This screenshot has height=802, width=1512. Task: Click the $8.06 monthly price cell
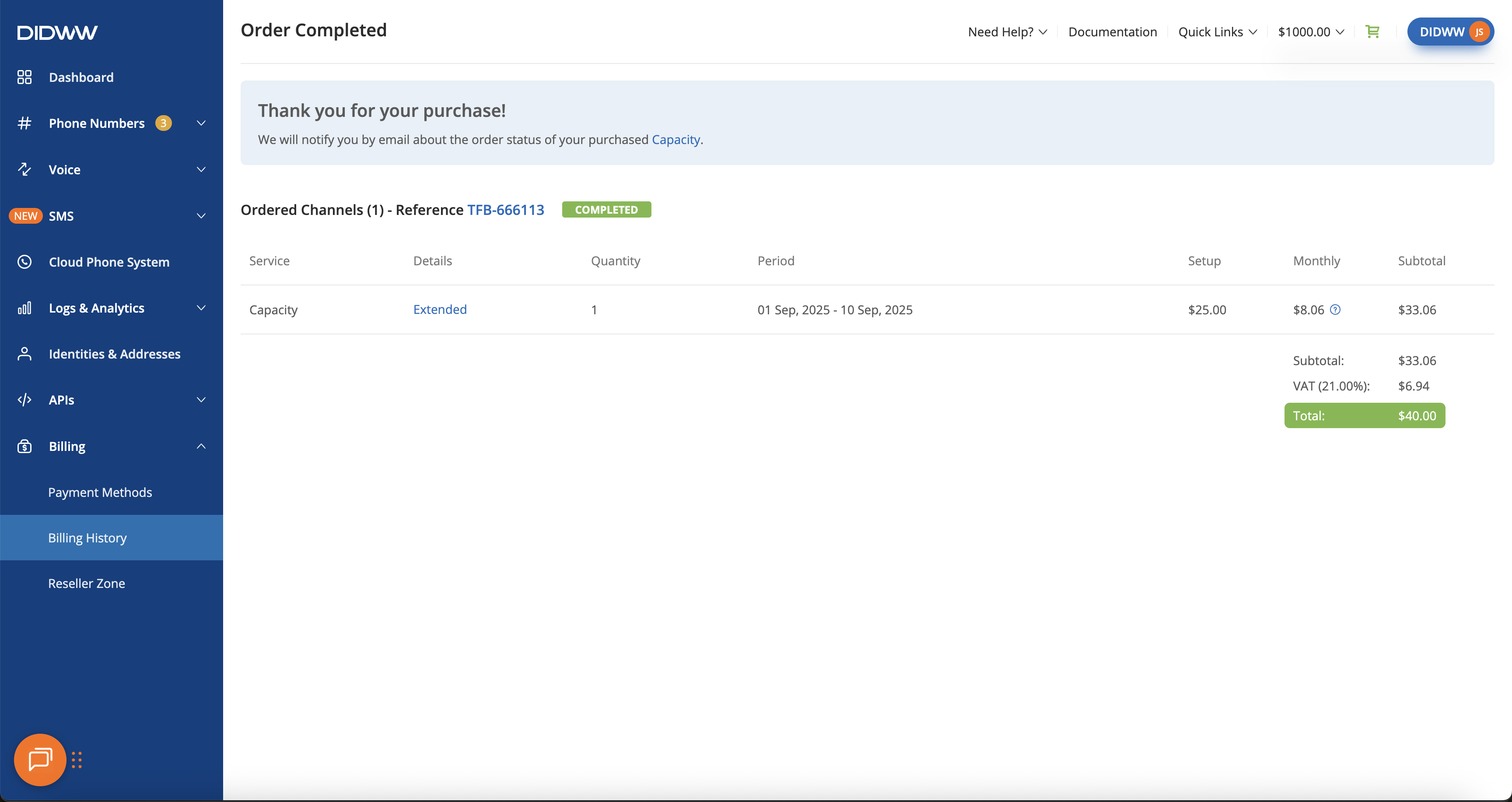(x=1308, y=310)
